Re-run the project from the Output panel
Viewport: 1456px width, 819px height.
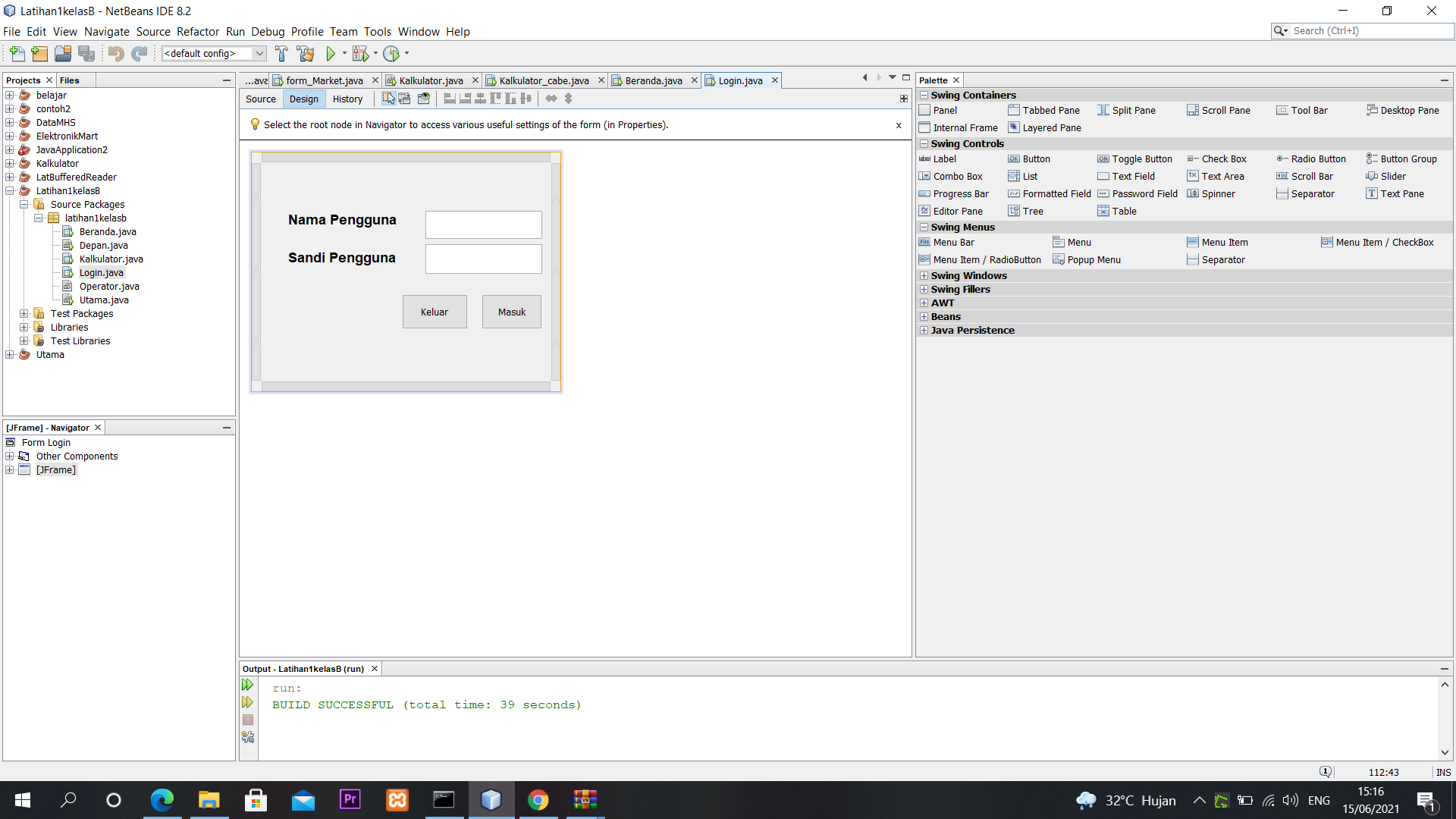coord(247,684)
